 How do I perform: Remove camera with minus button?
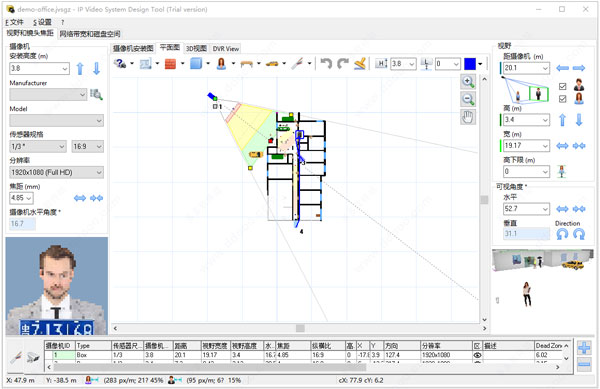584,365
